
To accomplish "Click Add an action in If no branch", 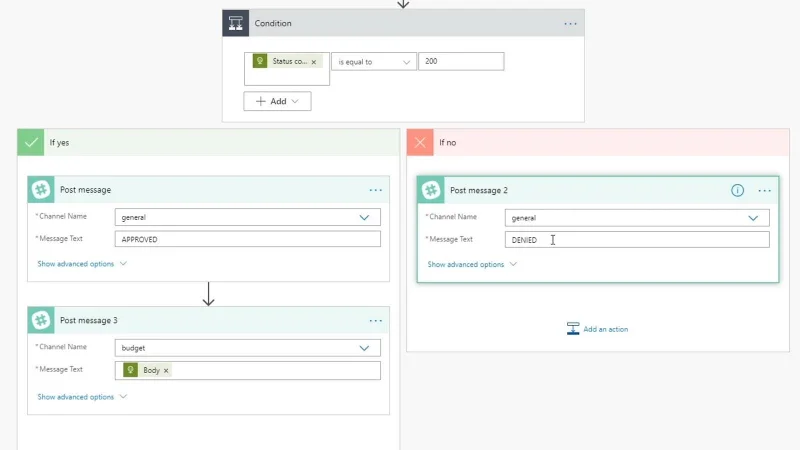I will 597,329.
